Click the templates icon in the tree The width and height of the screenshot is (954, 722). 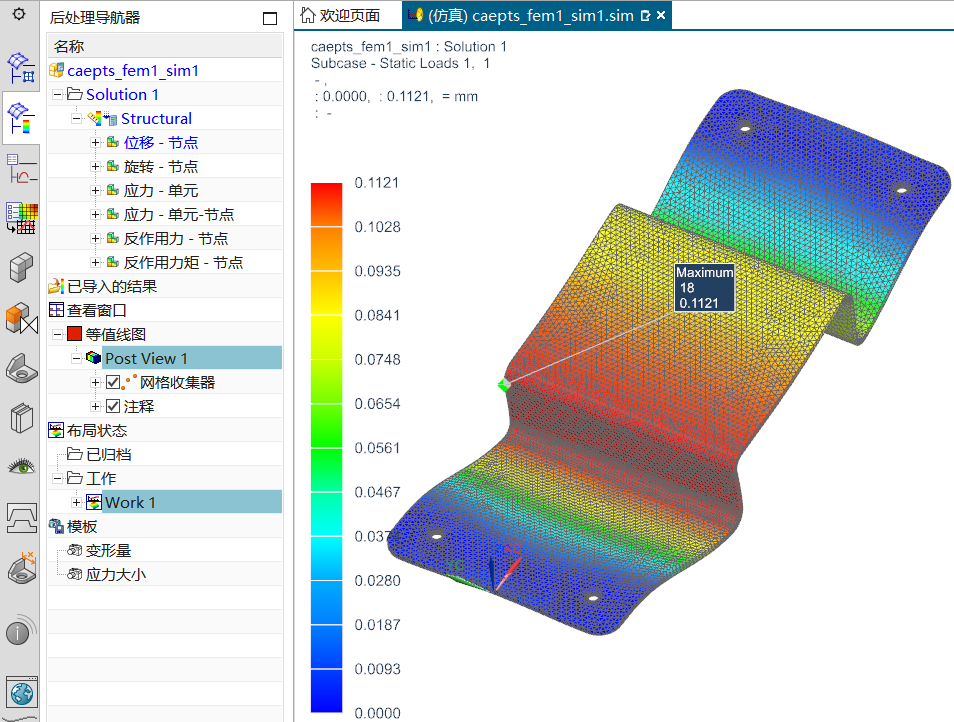coord(56,526)
